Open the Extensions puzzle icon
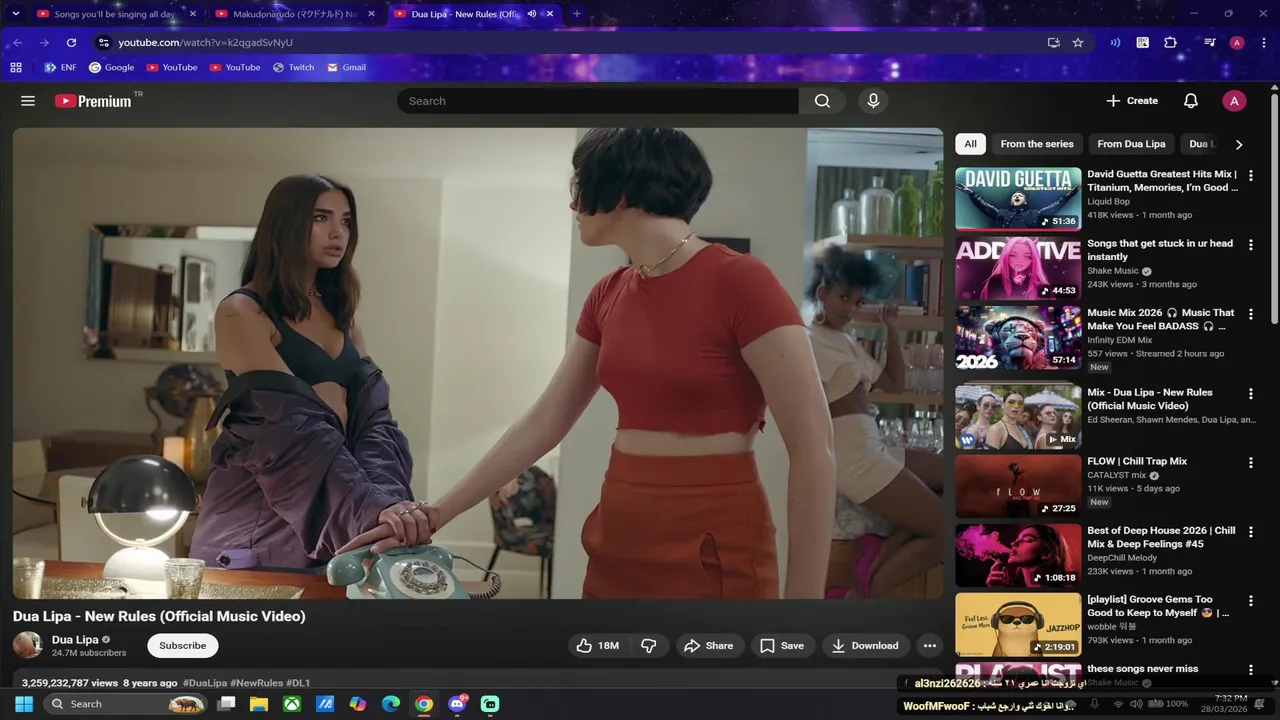Screen dimensions: 1280x720 point(1171,43)
